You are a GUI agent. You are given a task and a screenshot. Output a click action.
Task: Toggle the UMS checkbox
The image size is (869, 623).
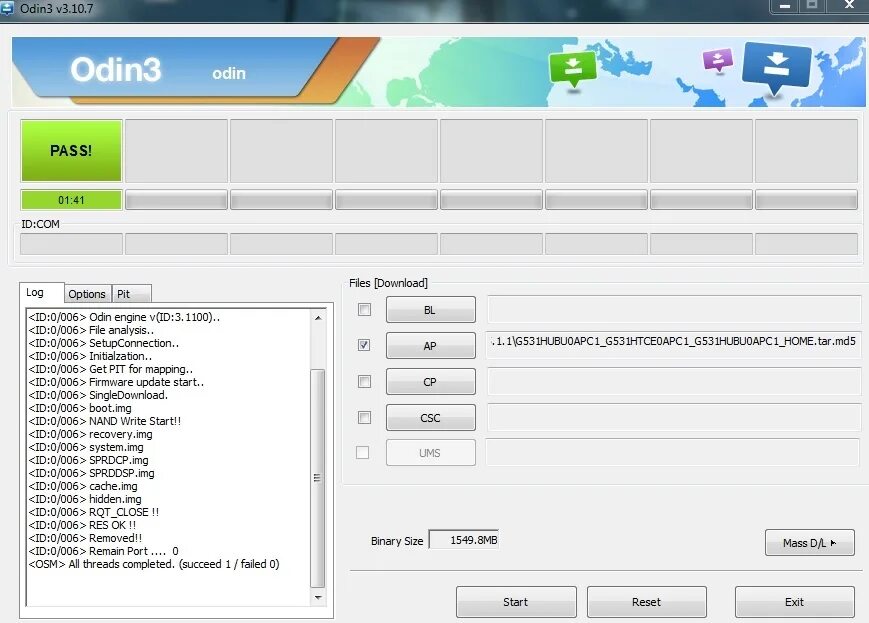click(x=362, y=453)
